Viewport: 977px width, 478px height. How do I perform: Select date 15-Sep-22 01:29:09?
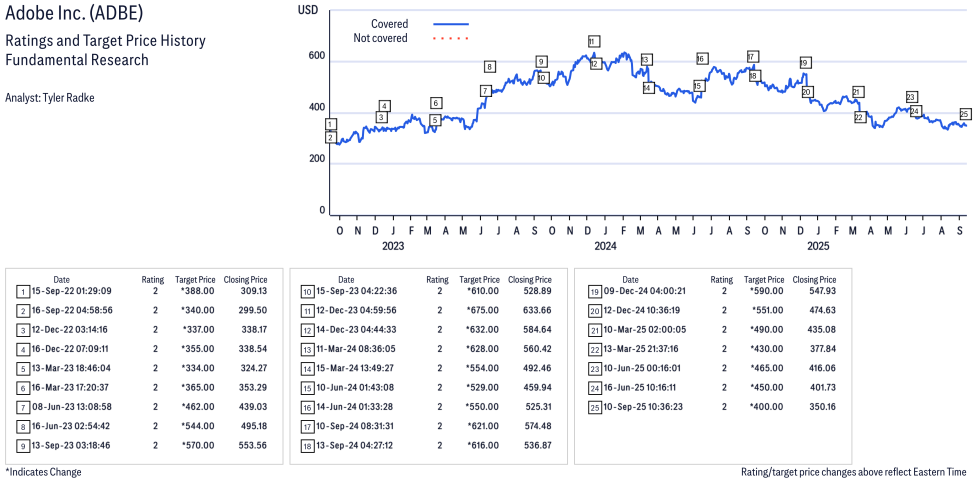click(x=72, y=290)
